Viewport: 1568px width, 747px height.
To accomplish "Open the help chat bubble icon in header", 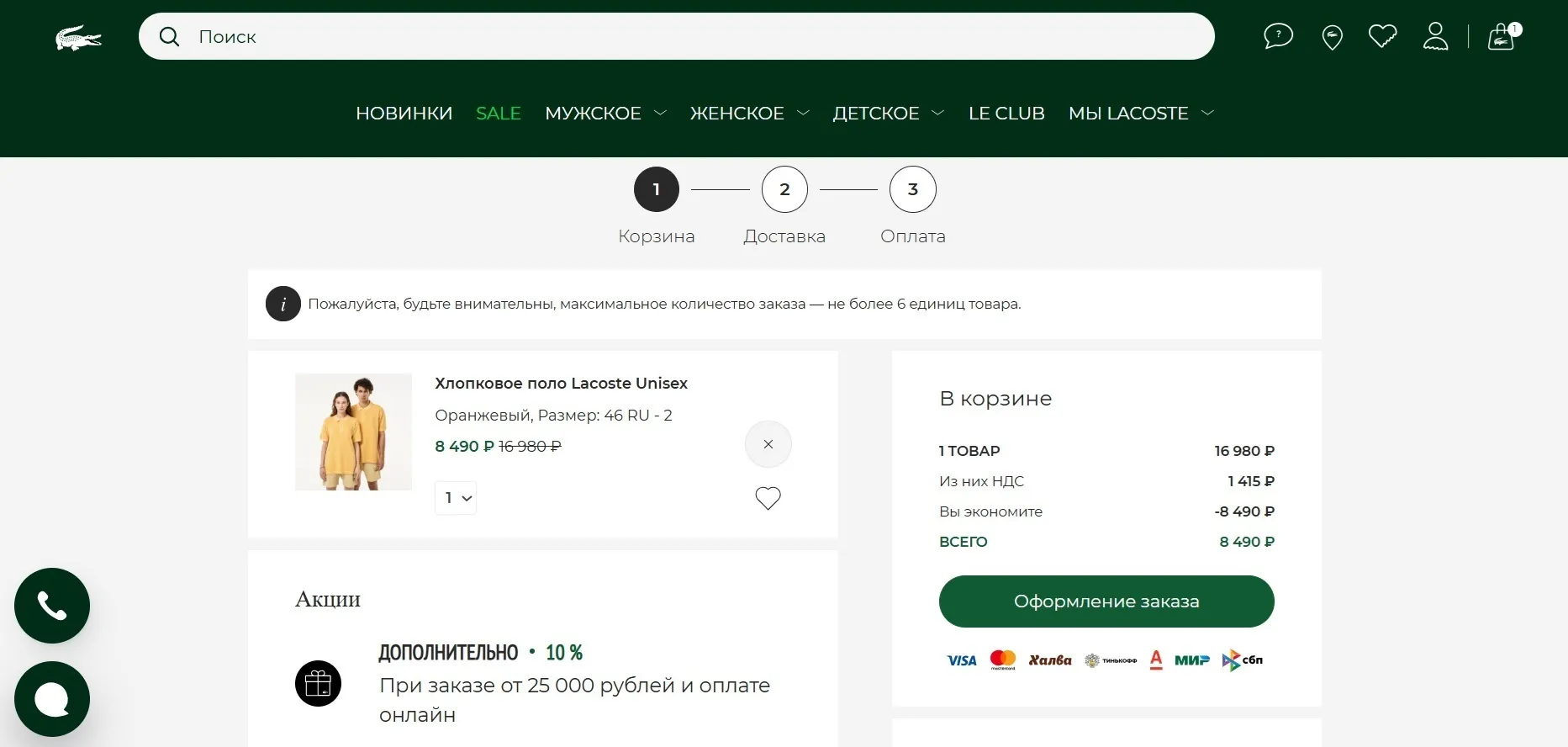I will (1278, 36).
